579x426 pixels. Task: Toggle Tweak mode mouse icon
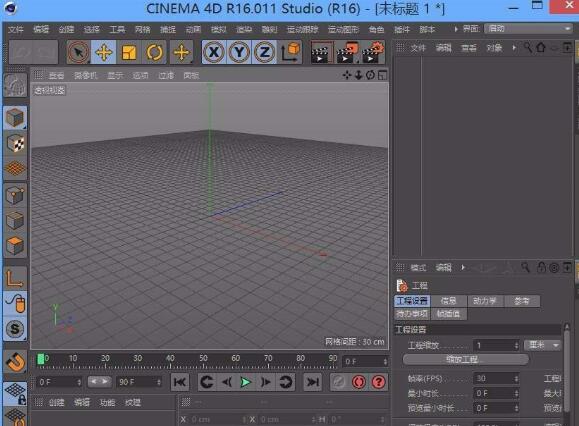[x=15, y=303]
